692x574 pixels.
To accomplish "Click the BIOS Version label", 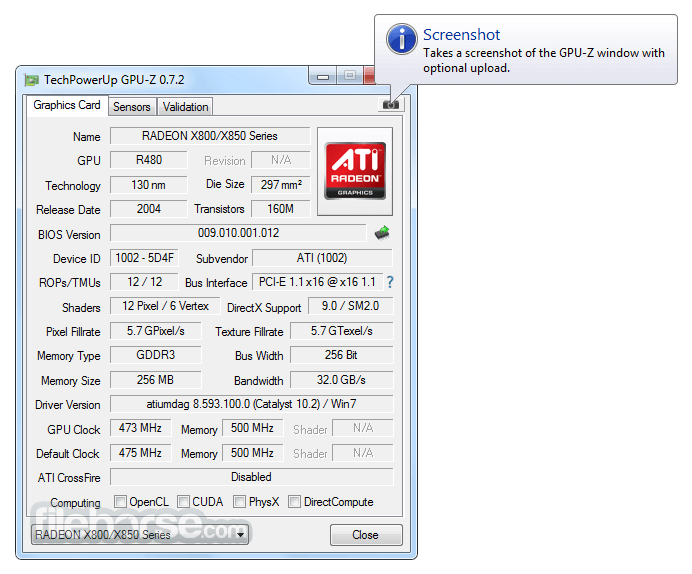I will pos(69,235).
